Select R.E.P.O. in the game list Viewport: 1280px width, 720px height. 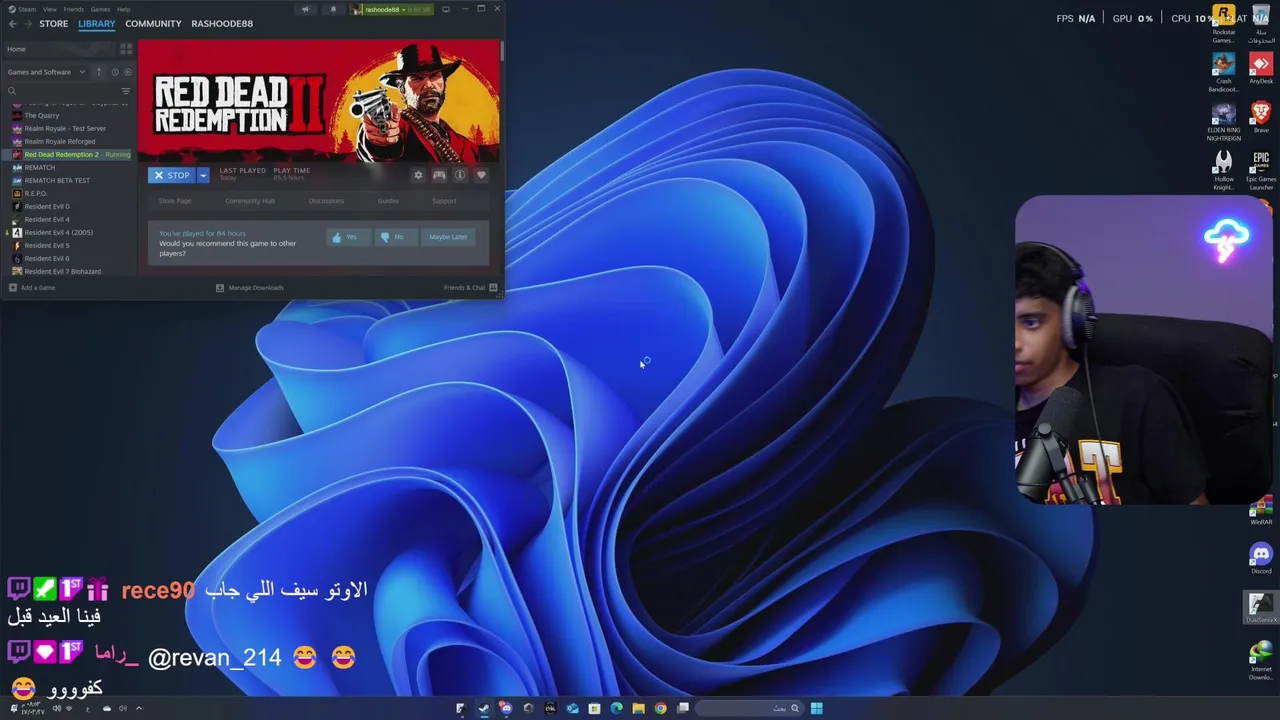coord(36,193)
